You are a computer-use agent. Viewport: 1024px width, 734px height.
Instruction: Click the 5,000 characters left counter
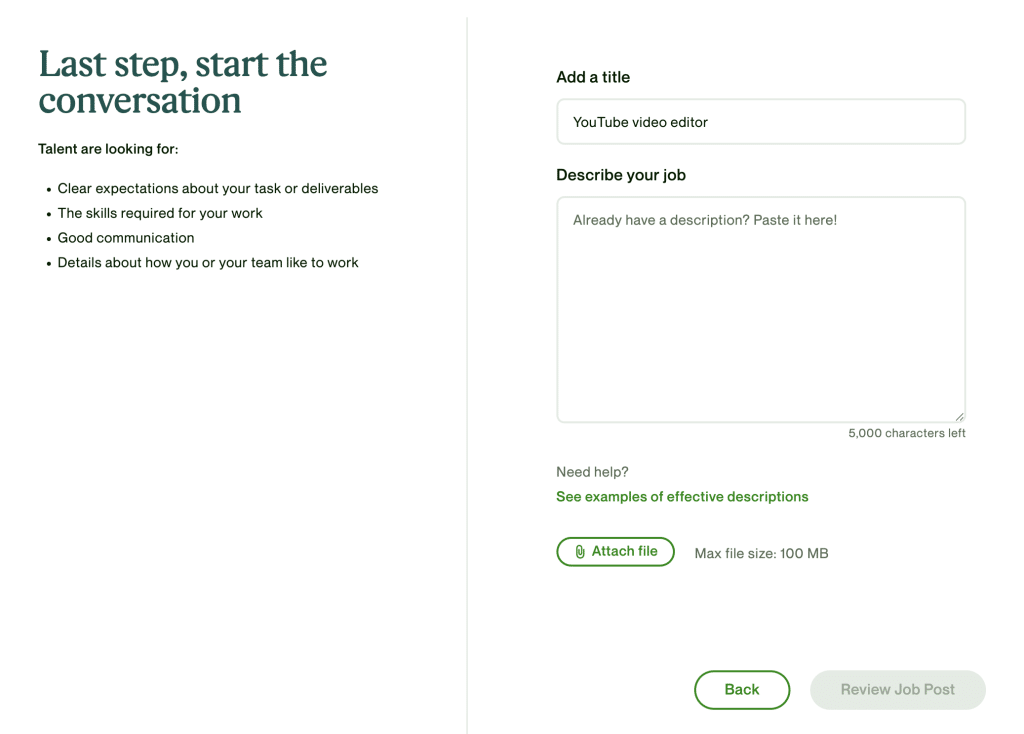tap(906, 433)
